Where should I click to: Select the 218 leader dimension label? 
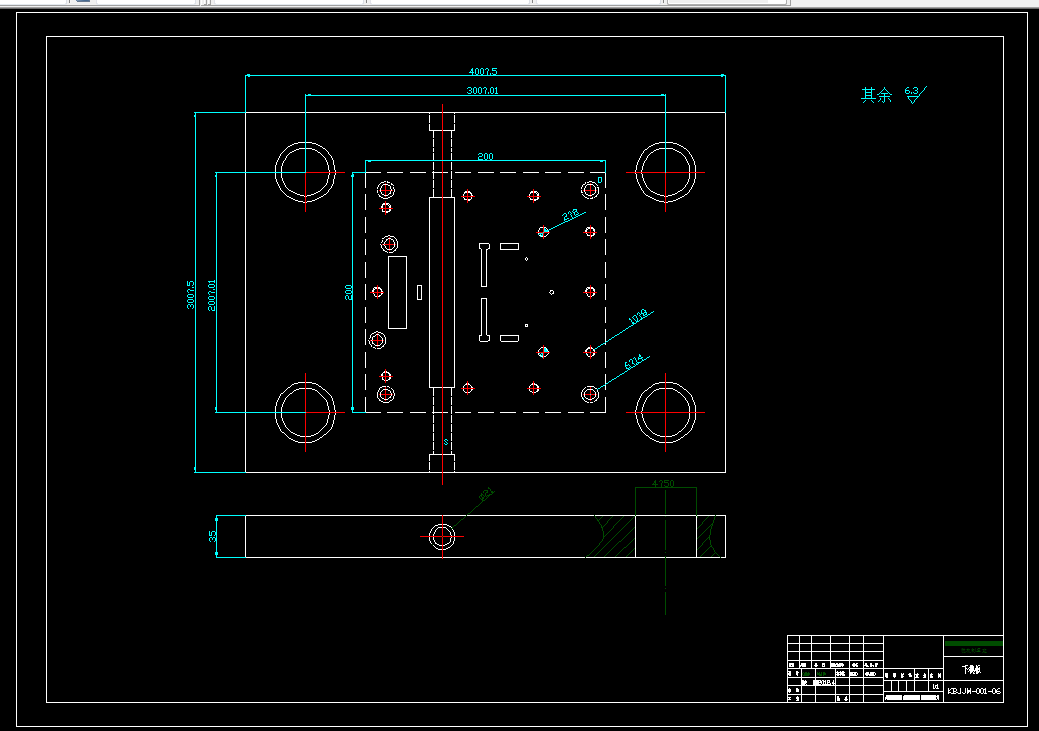tap(571, 215)
